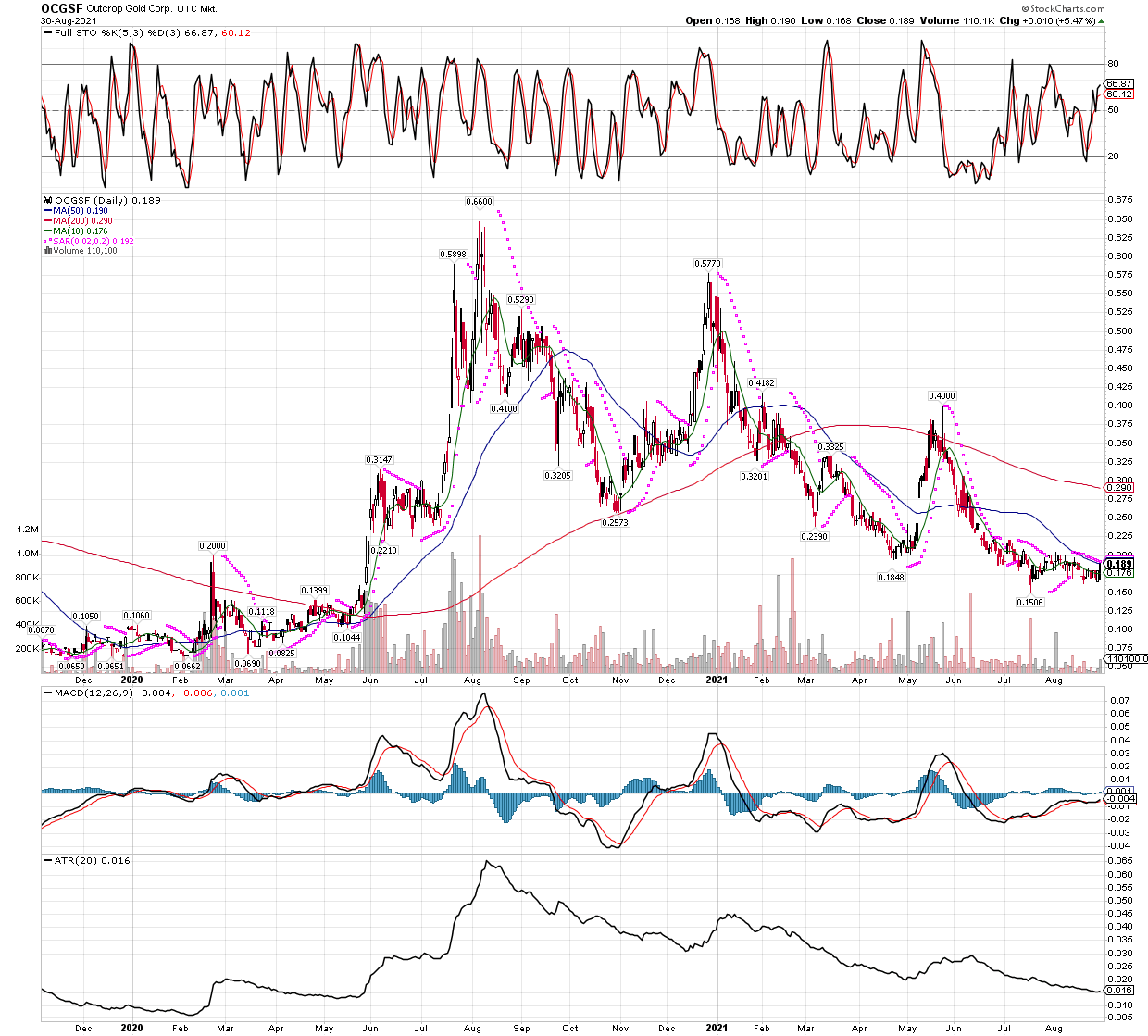Select the 0.3325 price annotation
Image resolution: width=1148 pixels, height=1036 pixels.
coord(830,447)
